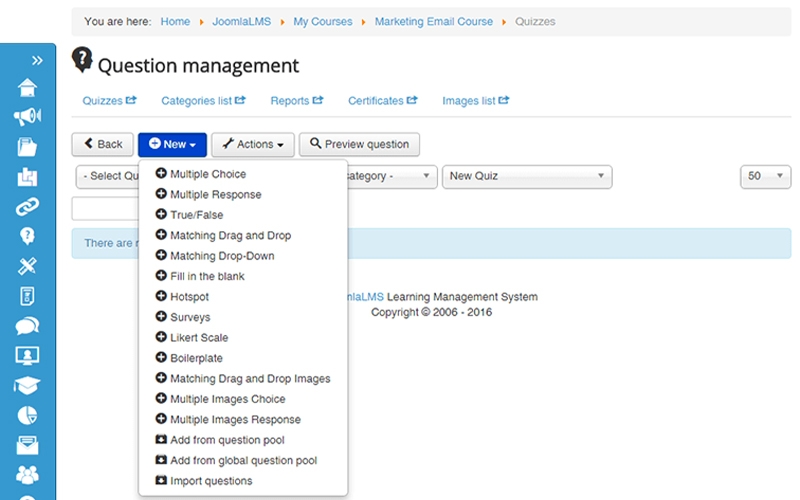800x500 pixels.
Task: Open homework pencil-ruler icon in sidebar
Action: [x=28, y=266]
